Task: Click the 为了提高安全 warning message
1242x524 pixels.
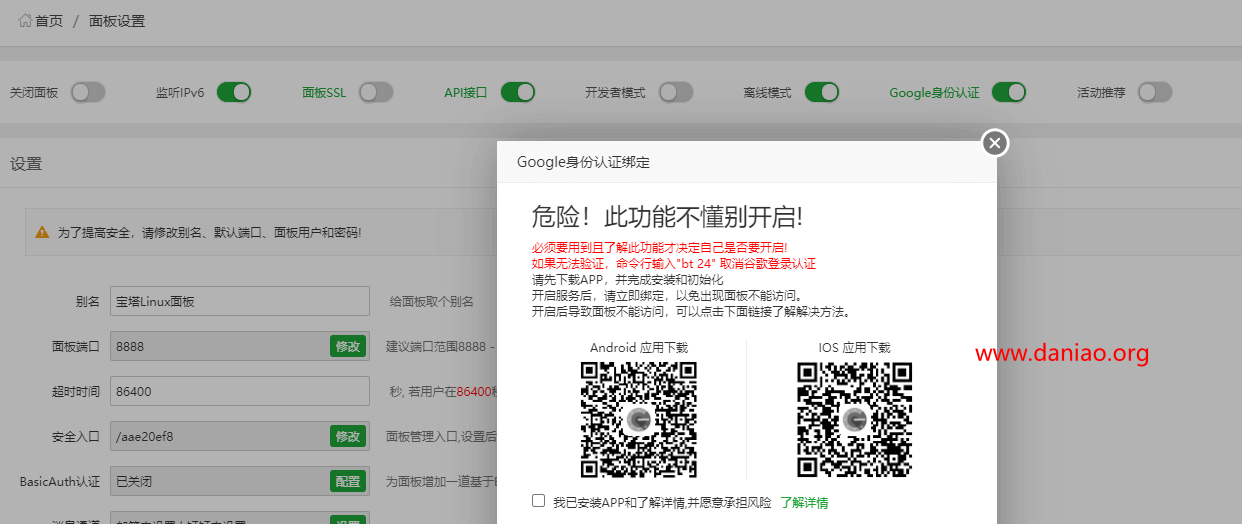Action: tap(209, 232)
